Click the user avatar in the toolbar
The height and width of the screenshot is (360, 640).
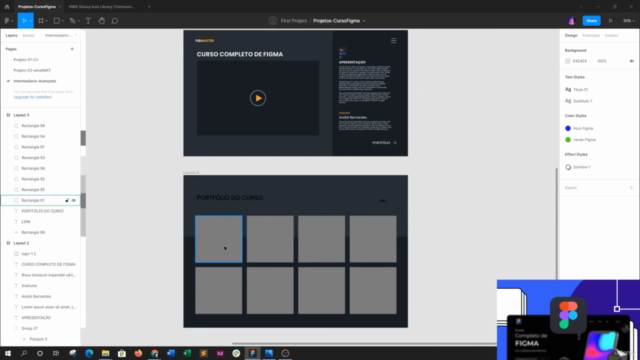pyautogui.click(x=571, y=20)
